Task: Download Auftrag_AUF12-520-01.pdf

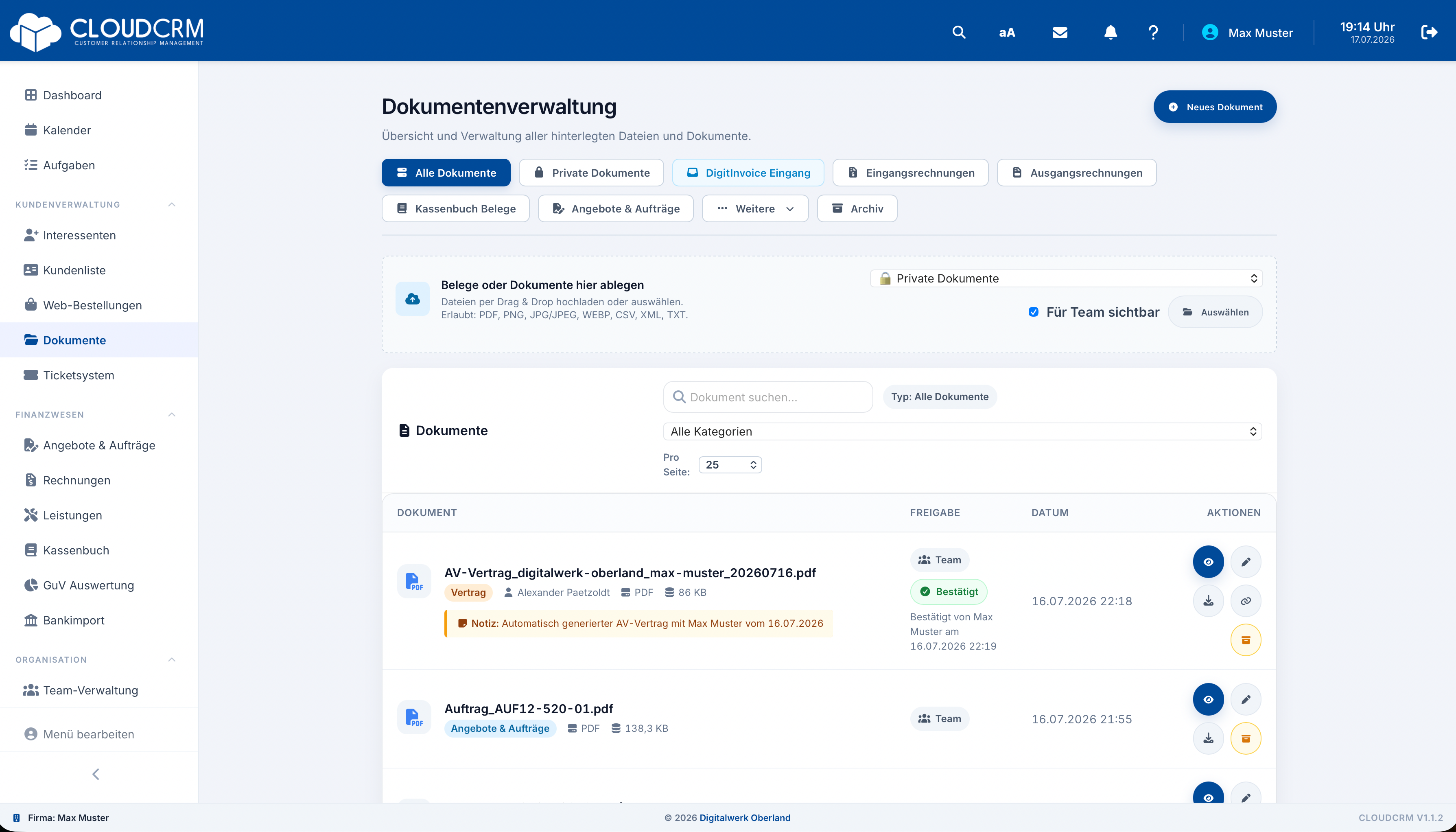Action: (1208, 738)
